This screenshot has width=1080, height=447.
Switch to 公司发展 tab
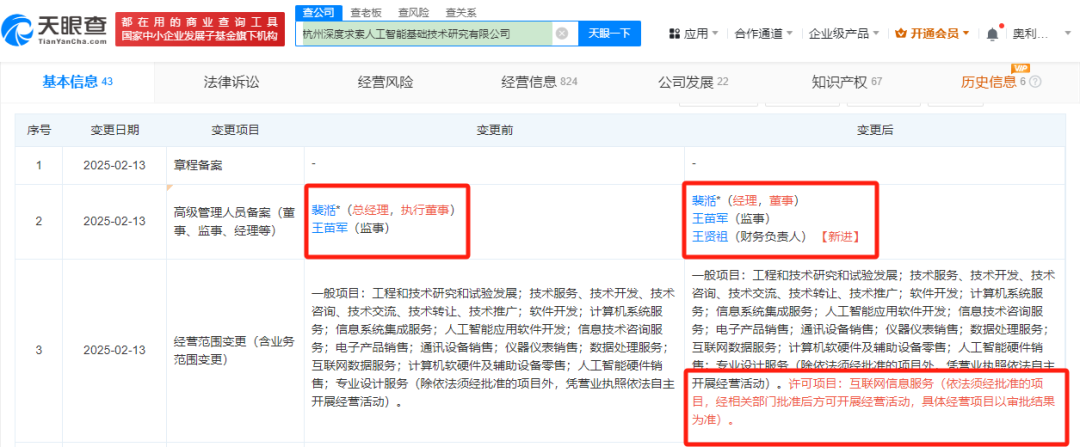click(x=694, y=83)
